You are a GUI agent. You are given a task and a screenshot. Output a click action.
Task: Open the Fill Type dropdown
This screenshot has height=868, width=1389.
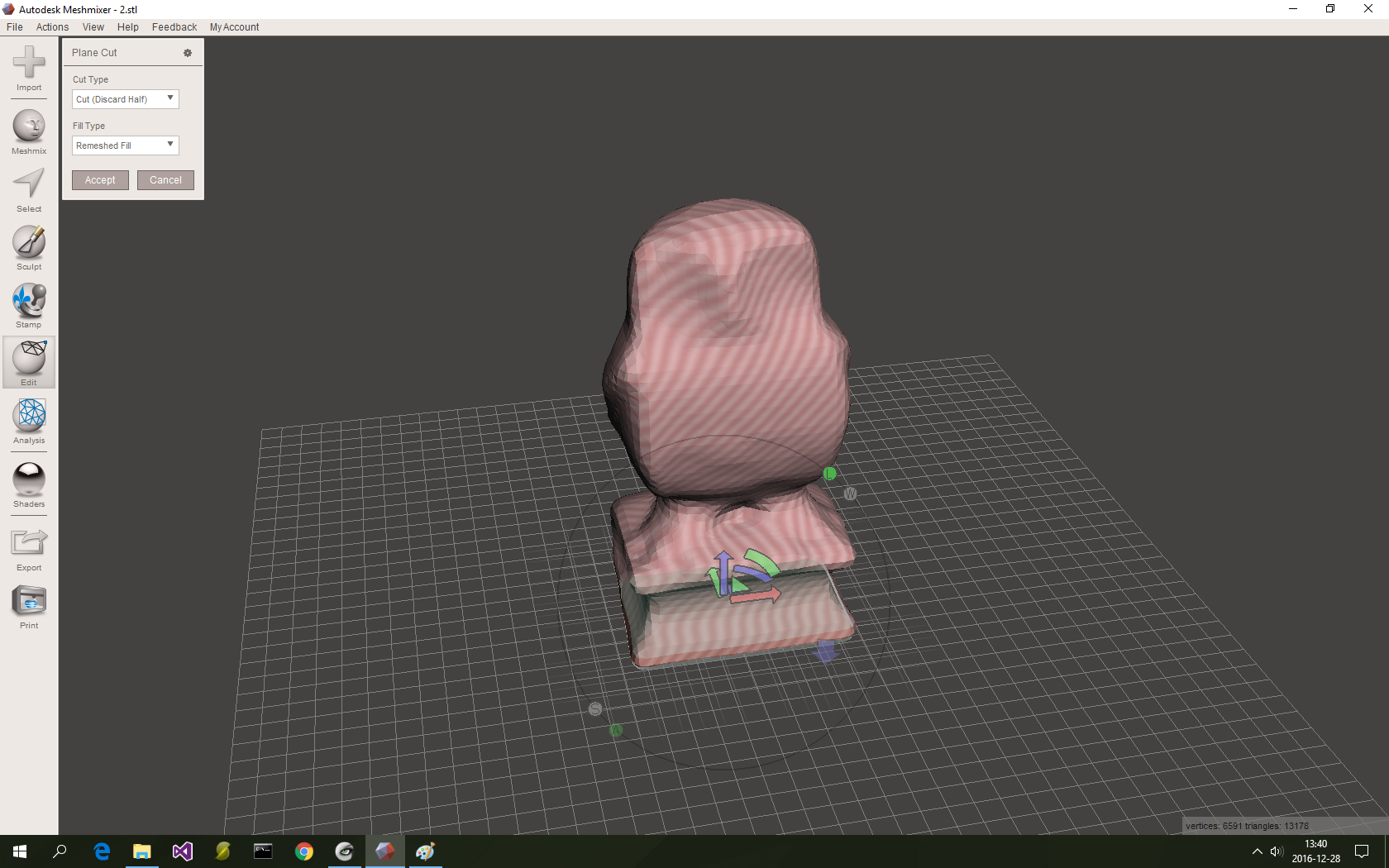pyautogui.click(x=125, y=145)
